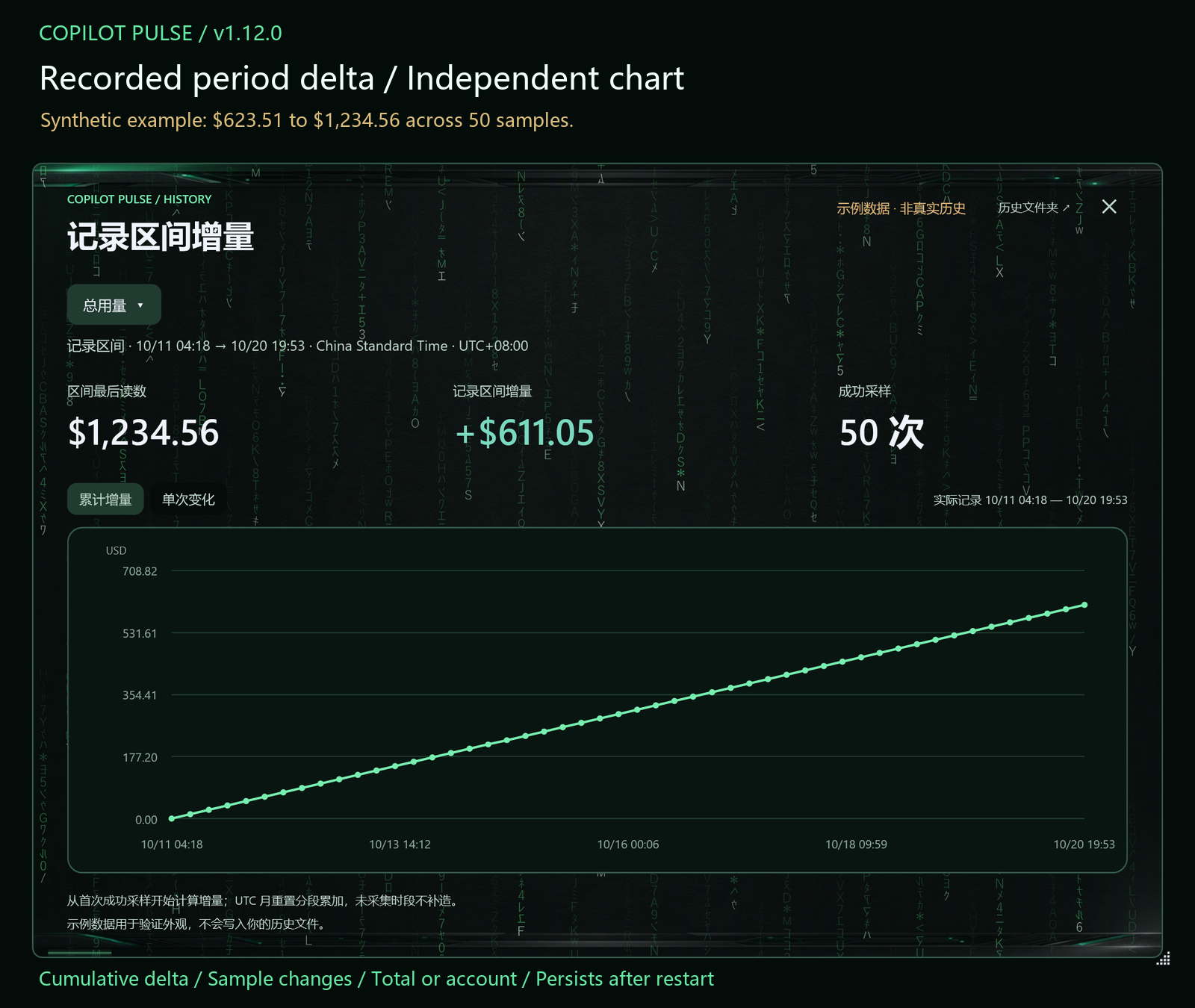The width and height of the screenshot is (1195, 1008).
Task: Expand the 总用量 dropdown
Action: pos(114,305)
